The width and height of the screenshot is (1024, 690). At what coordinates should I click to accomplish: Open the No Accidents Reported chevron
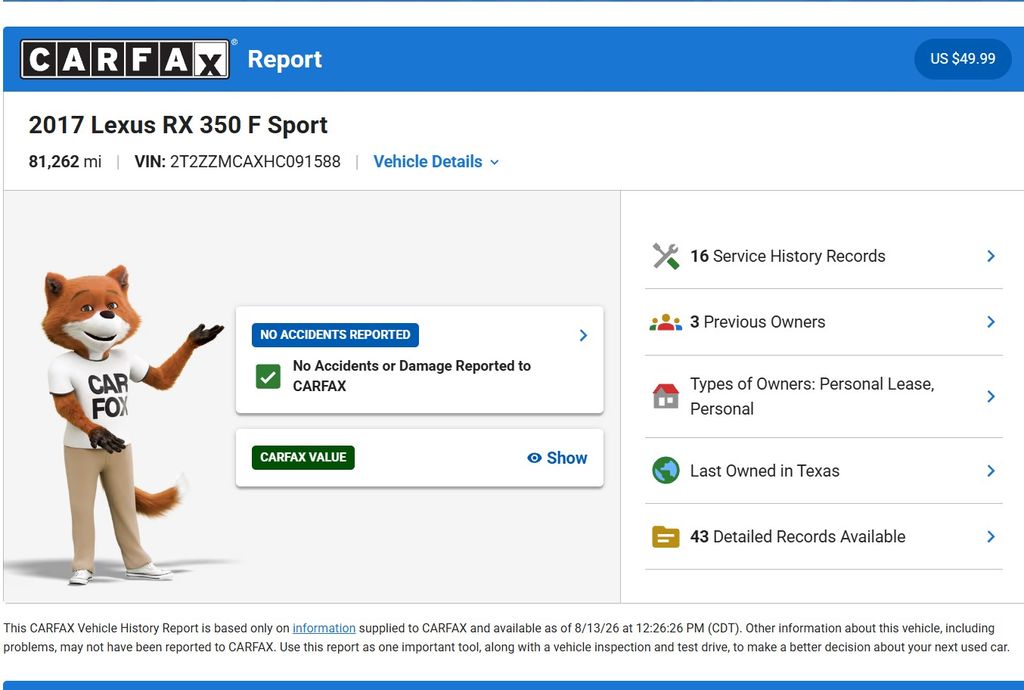(583, 336)
